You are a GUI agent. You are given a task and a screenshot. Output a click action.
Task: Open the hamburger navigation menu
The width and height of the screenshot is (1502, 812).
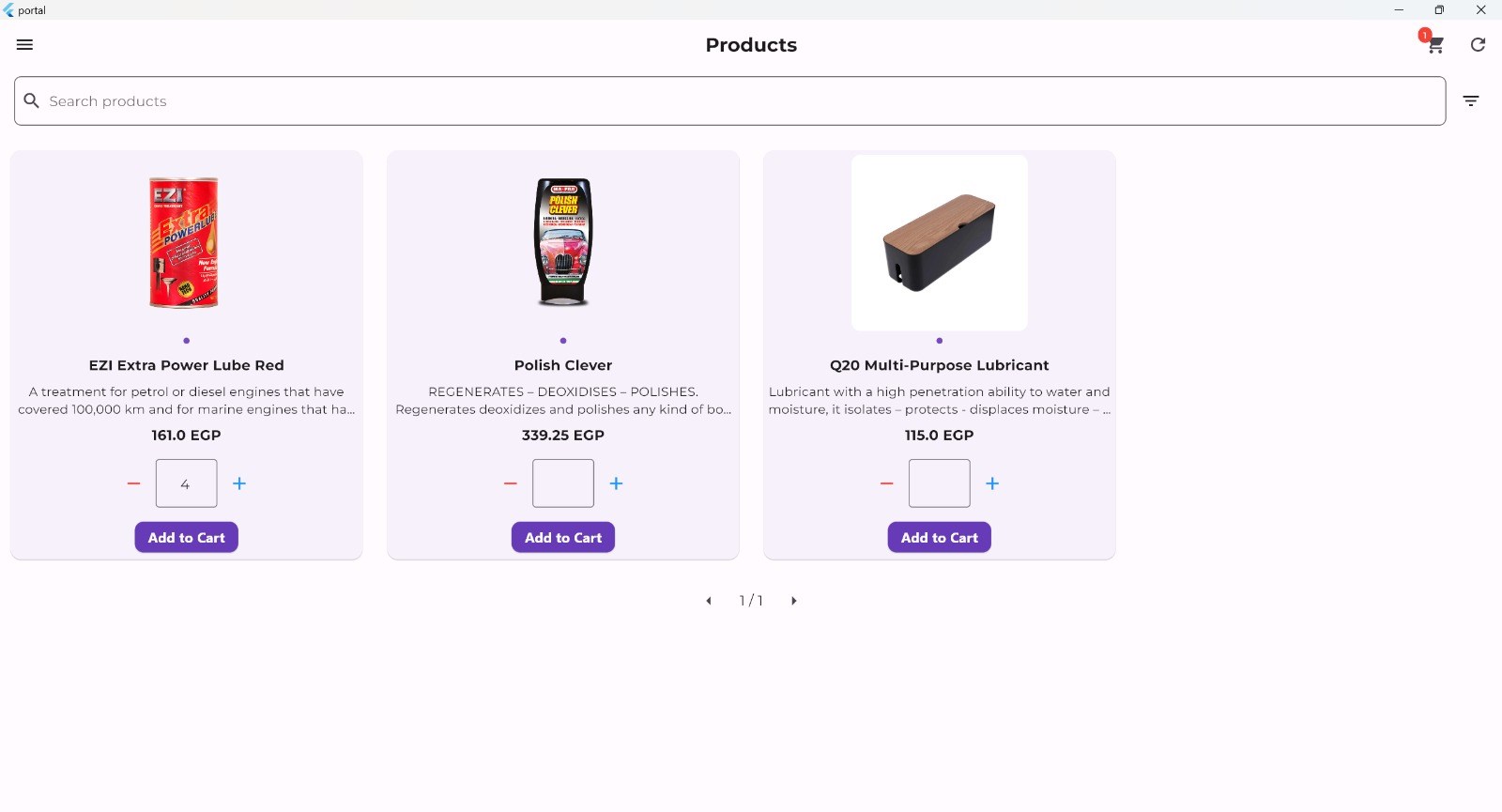(x=25, y=45)
